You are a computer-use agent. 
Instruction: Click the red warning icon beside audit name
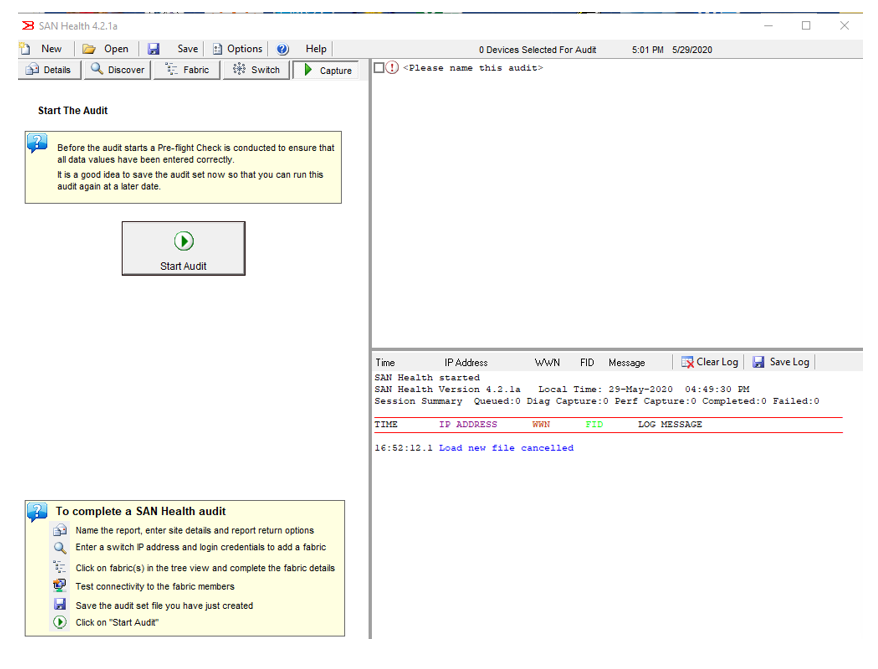pos(392,68)
